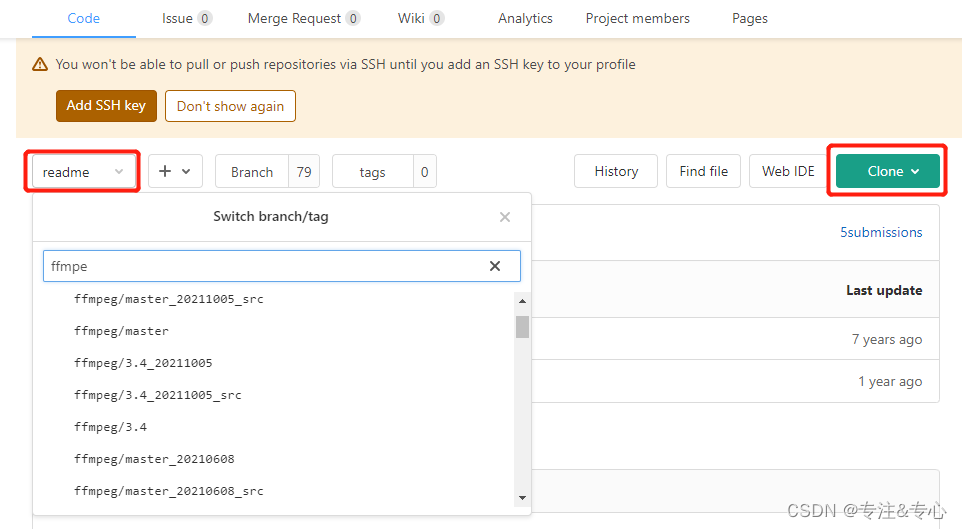Screen dimensions: 962x529
Task: Open the 5submissions link
Action: pyautogui.click(x=881, y=232)
